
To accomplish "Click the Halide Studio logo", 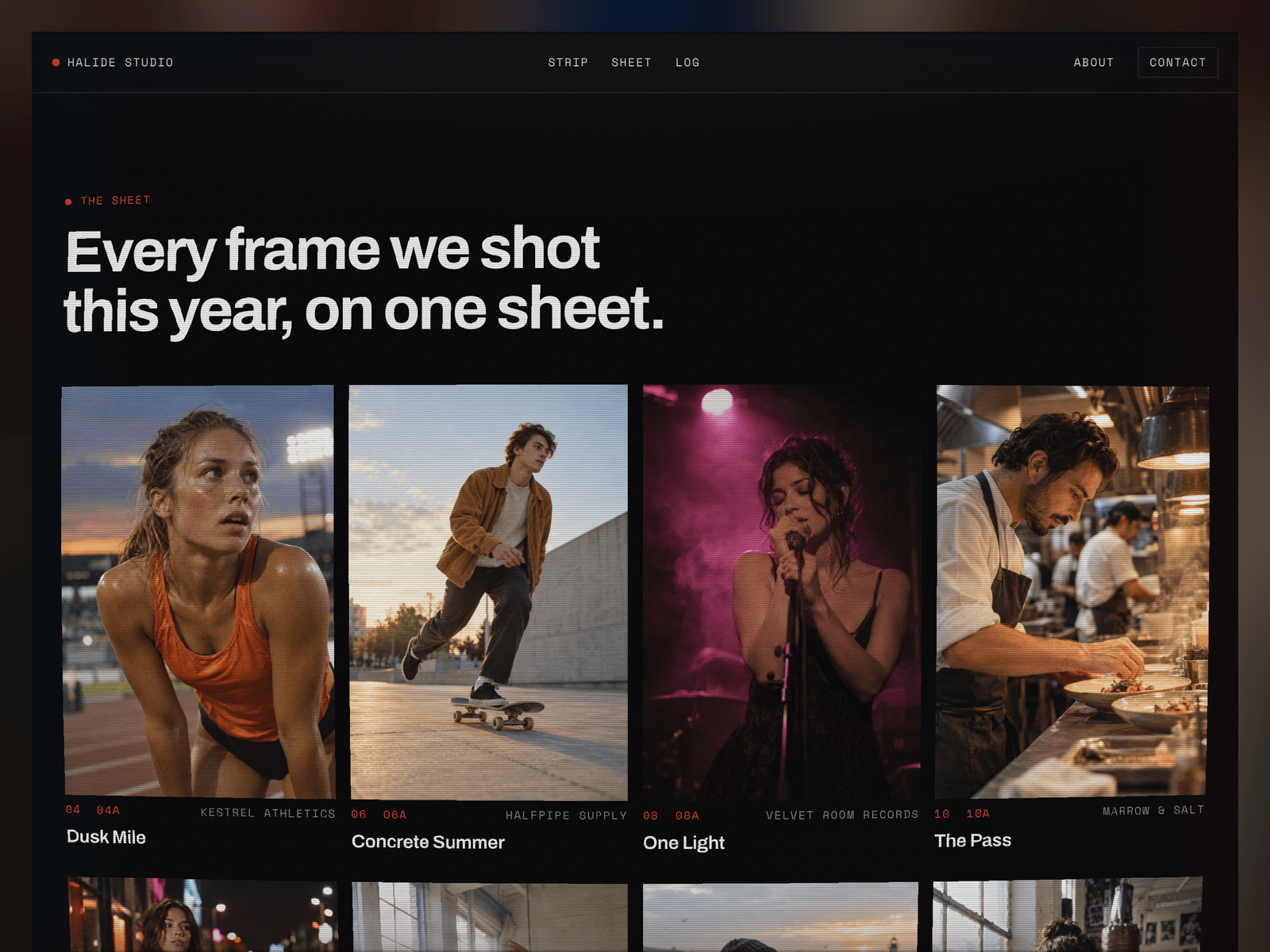I will (x=113, y=63).
